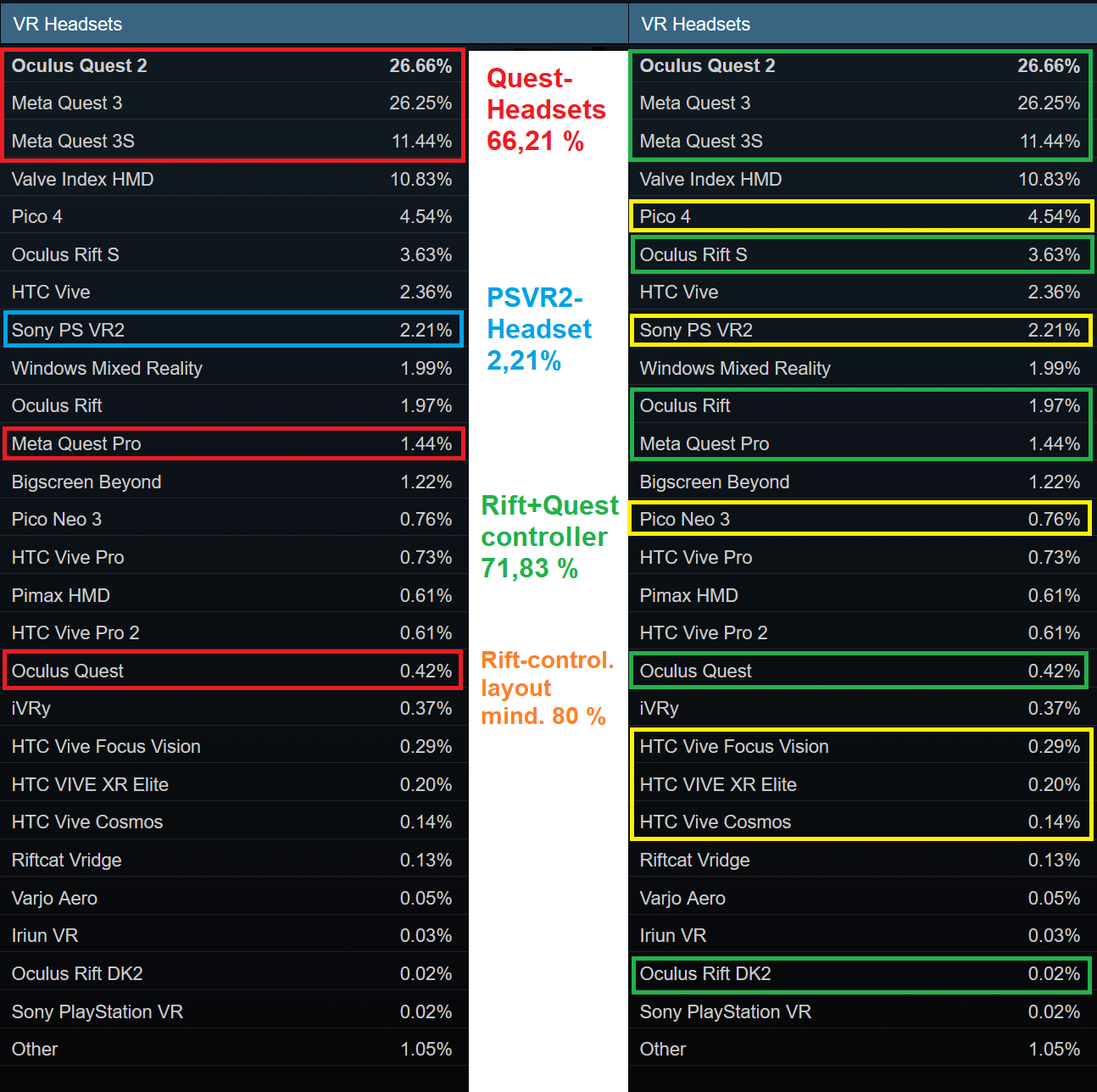Select Varjo Aero in the left table
This screenshot has height=1092, width=1097.
click(x=234, y=898)
